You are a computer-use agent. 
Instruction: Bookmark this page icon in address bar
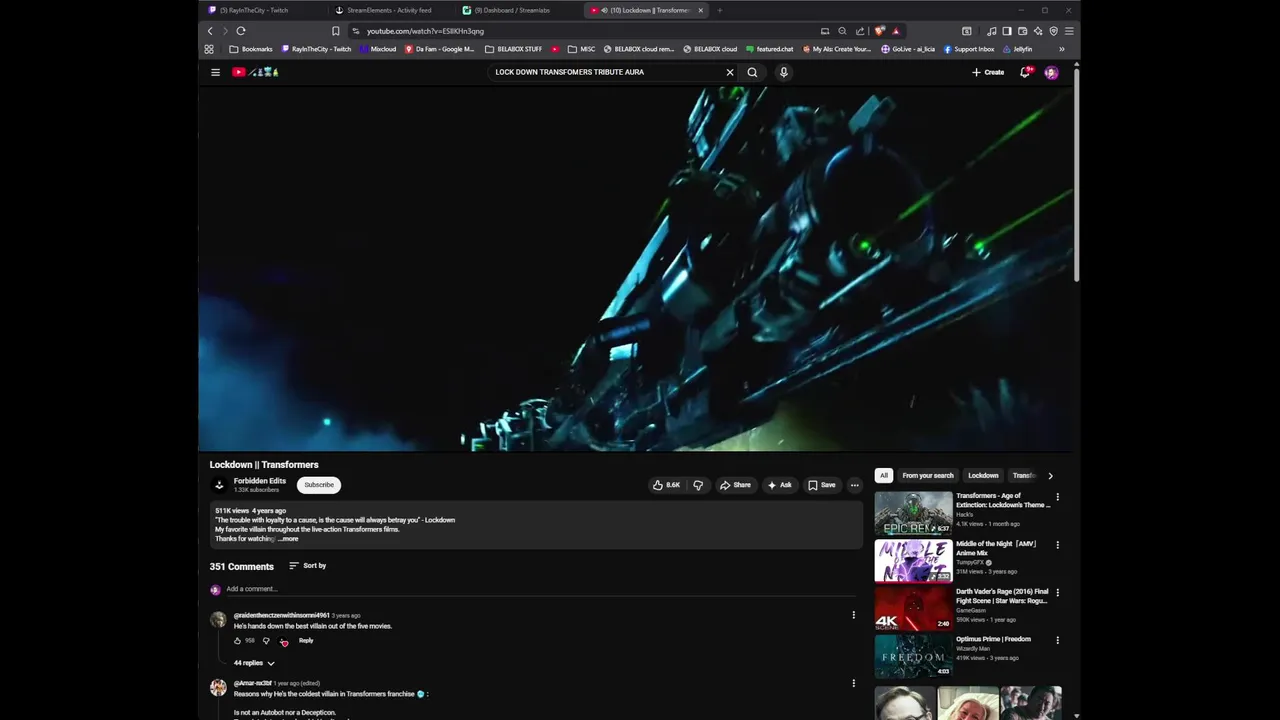pyautogui.click(x=336, y=31)
